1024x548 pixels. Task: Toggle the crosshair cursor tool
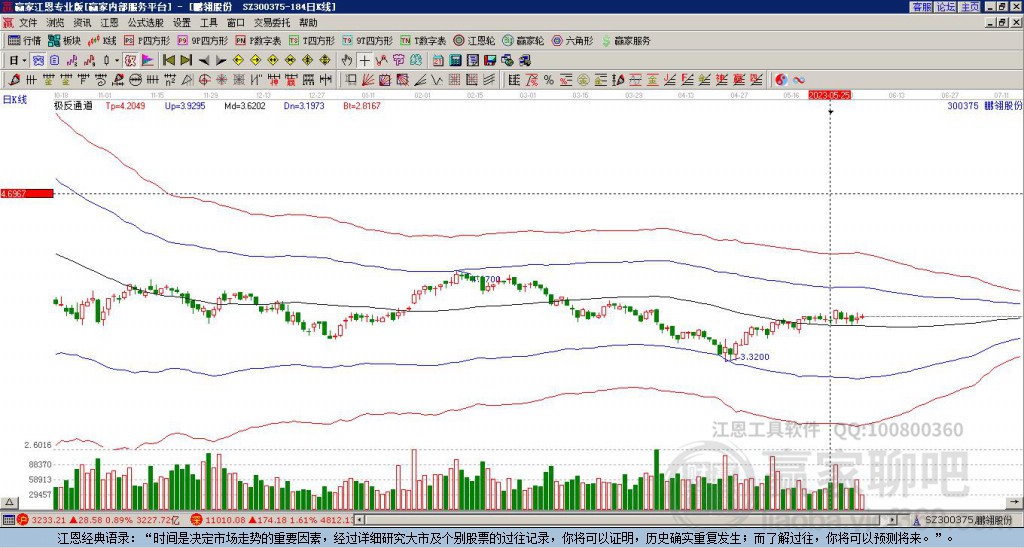[364, 61]
